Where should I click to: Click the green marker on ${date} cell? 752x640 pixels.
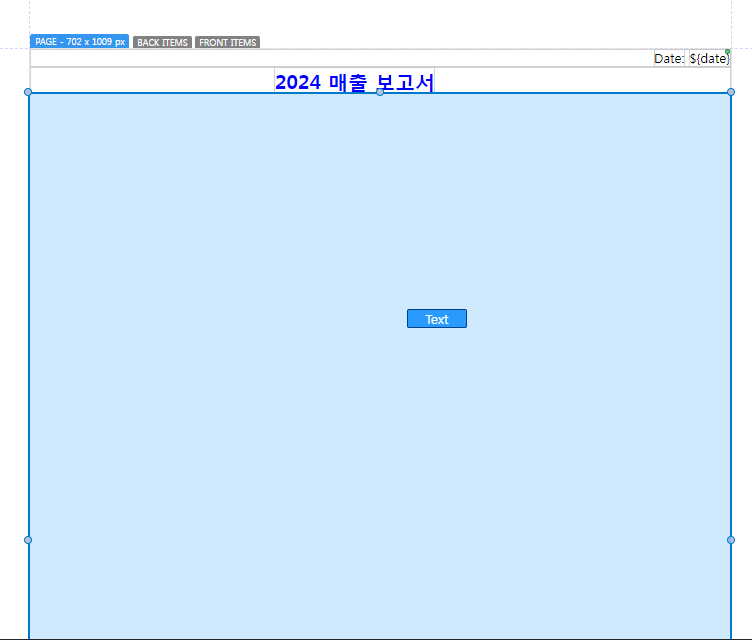[x=728, y=51]
